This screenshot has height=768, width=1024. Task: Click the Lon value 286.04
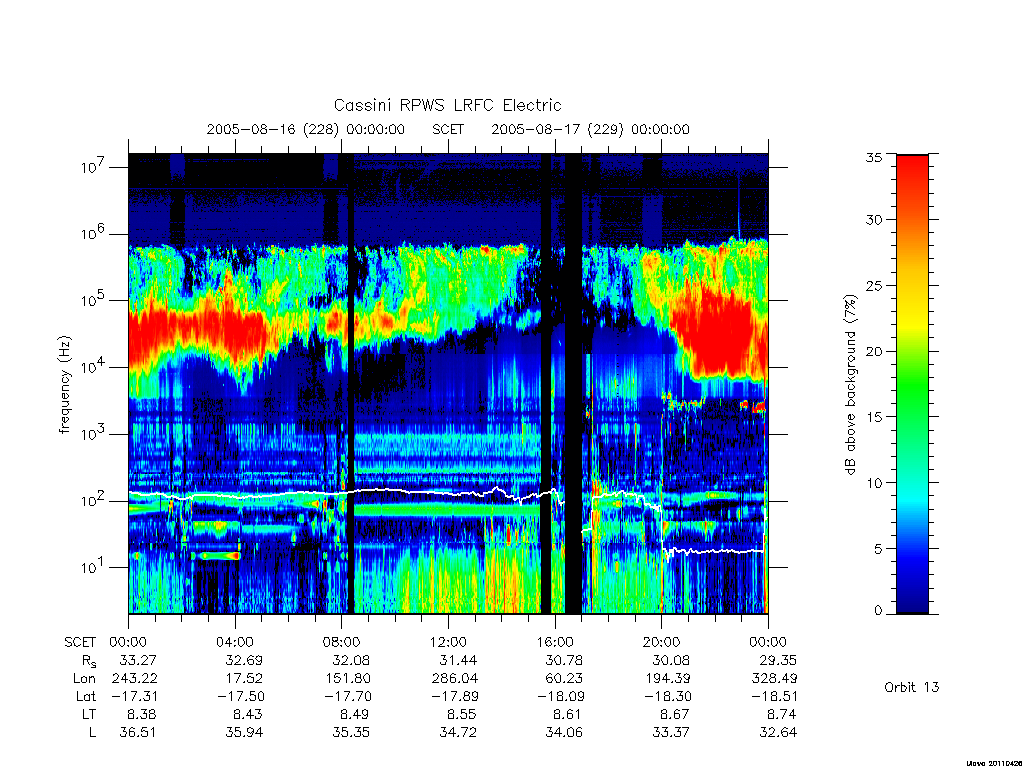455,679
